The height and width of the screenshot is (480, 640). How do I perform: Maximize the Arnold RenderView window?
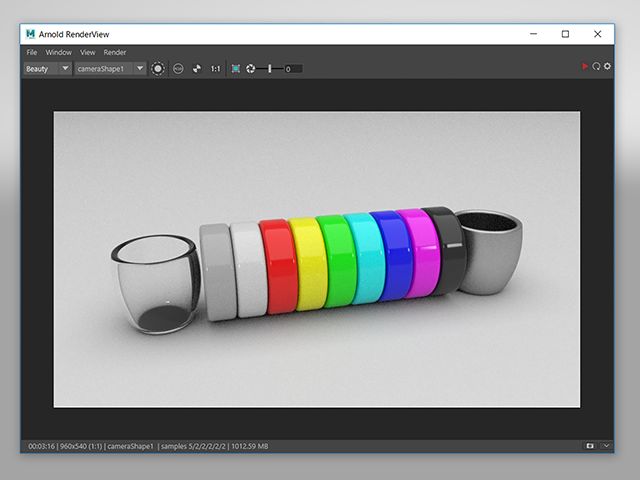point(565,34)
